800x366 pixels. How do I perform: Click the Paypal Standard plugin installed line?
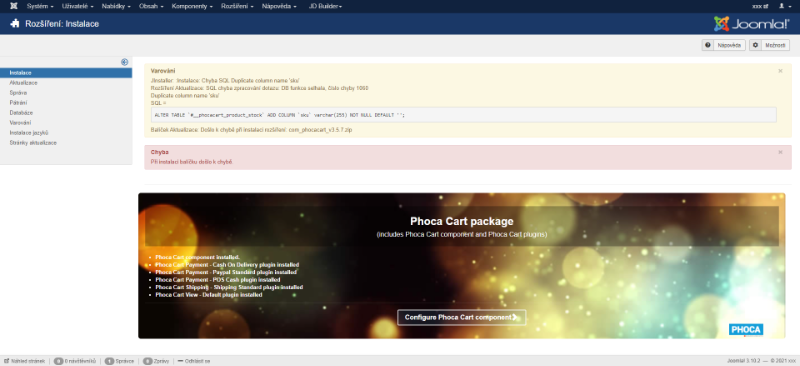pyautogui.click(x=225, y=272)
